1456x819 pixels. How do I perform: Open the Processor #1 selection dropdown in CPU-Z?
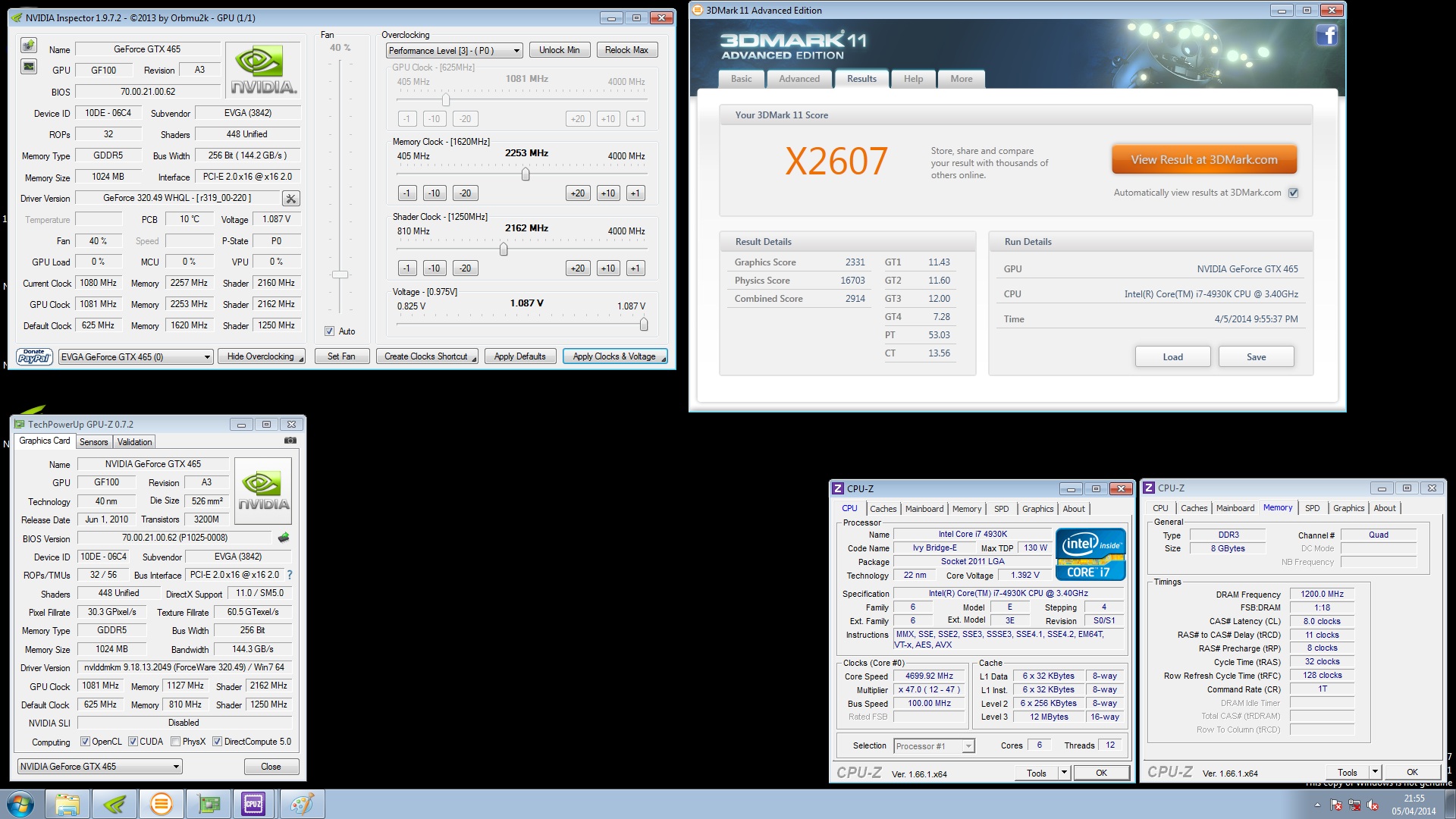(x=934, y=746)
